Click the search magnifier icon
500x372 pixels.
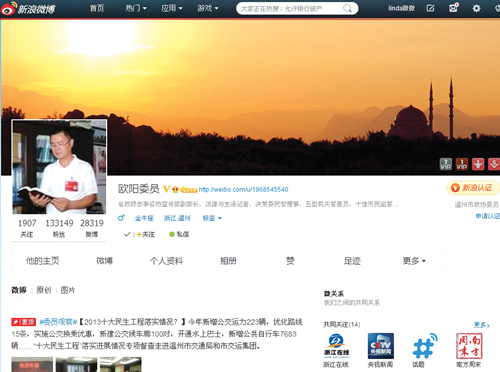tap(347, 8)
